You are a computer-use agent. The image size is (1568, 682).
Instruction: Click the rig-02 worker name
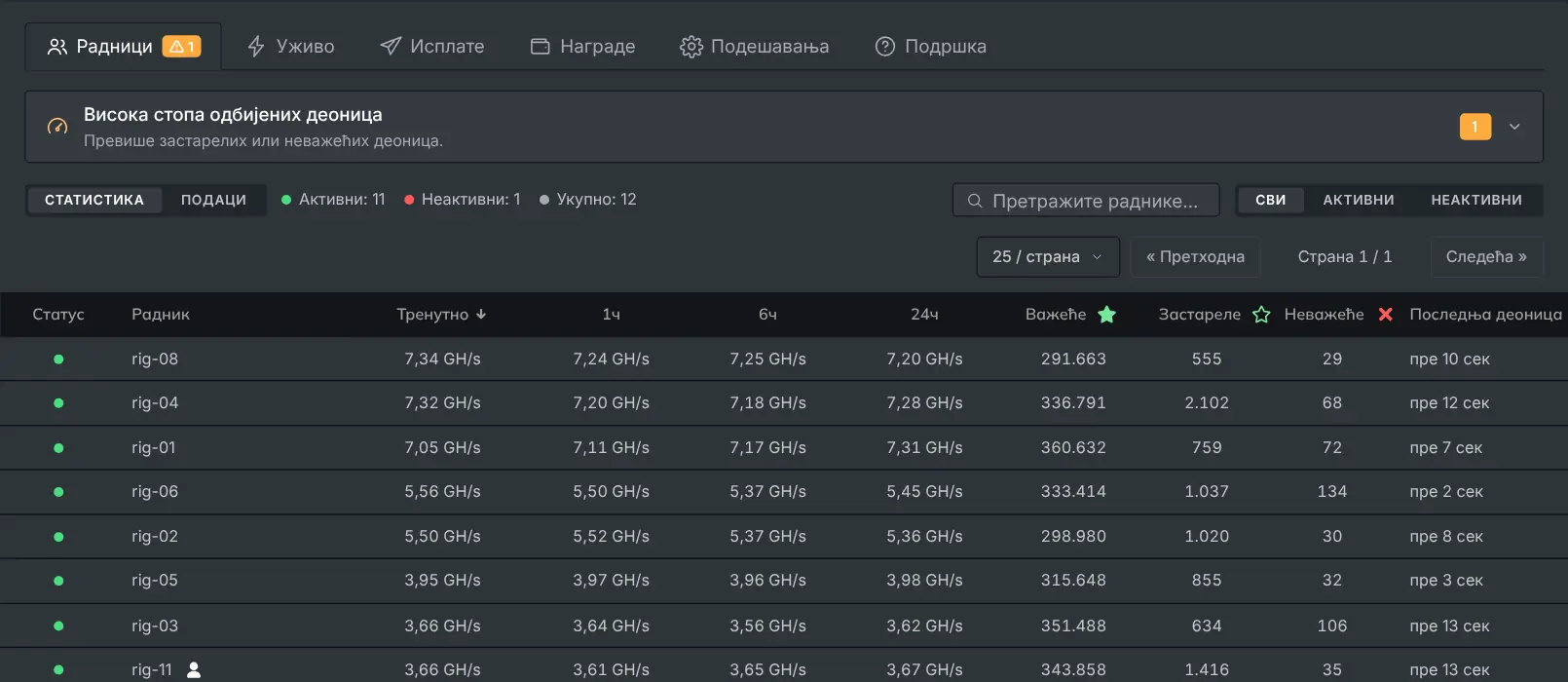coord(155,537)
